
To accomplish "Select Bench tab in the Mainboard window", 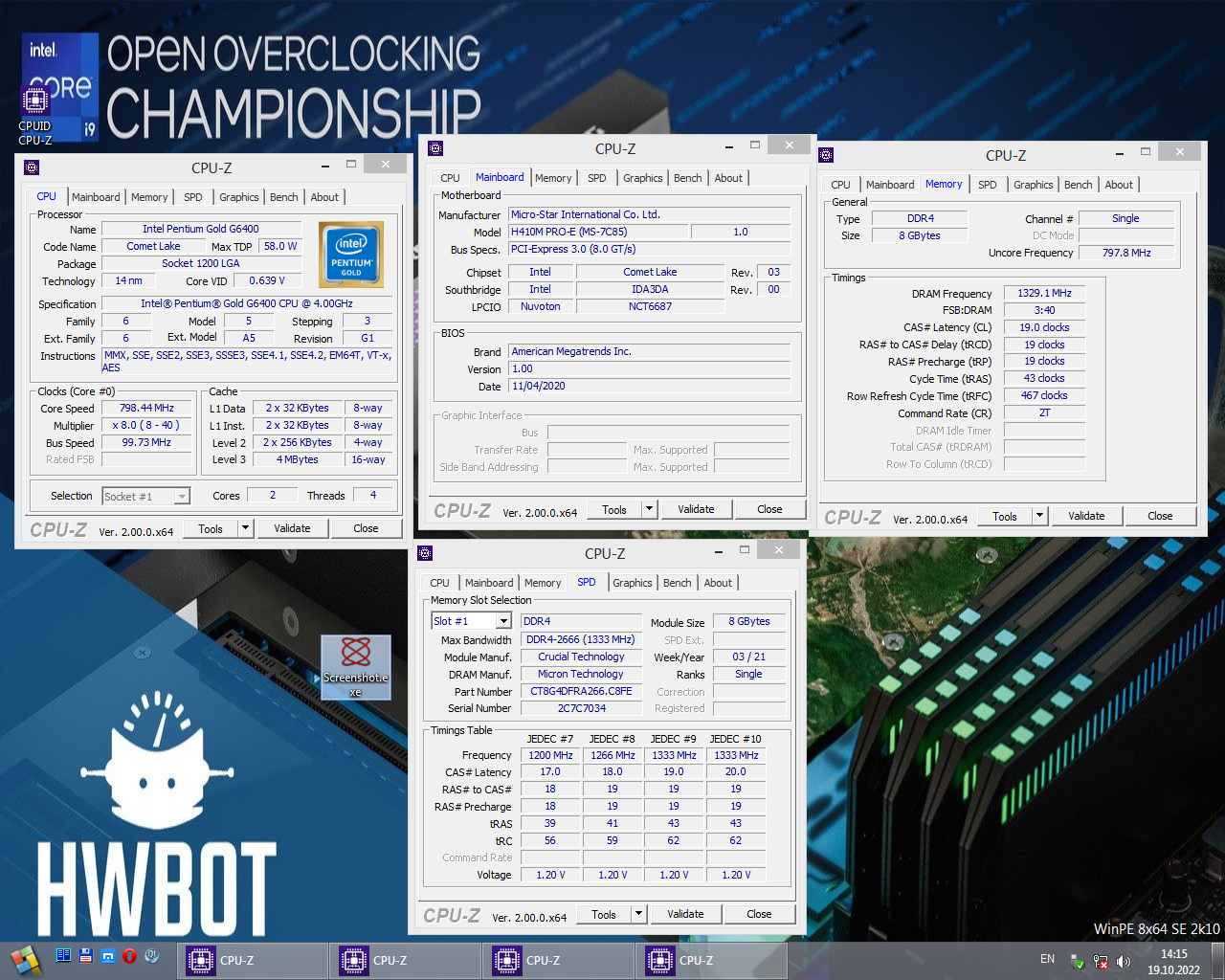I will pos(687,178).
